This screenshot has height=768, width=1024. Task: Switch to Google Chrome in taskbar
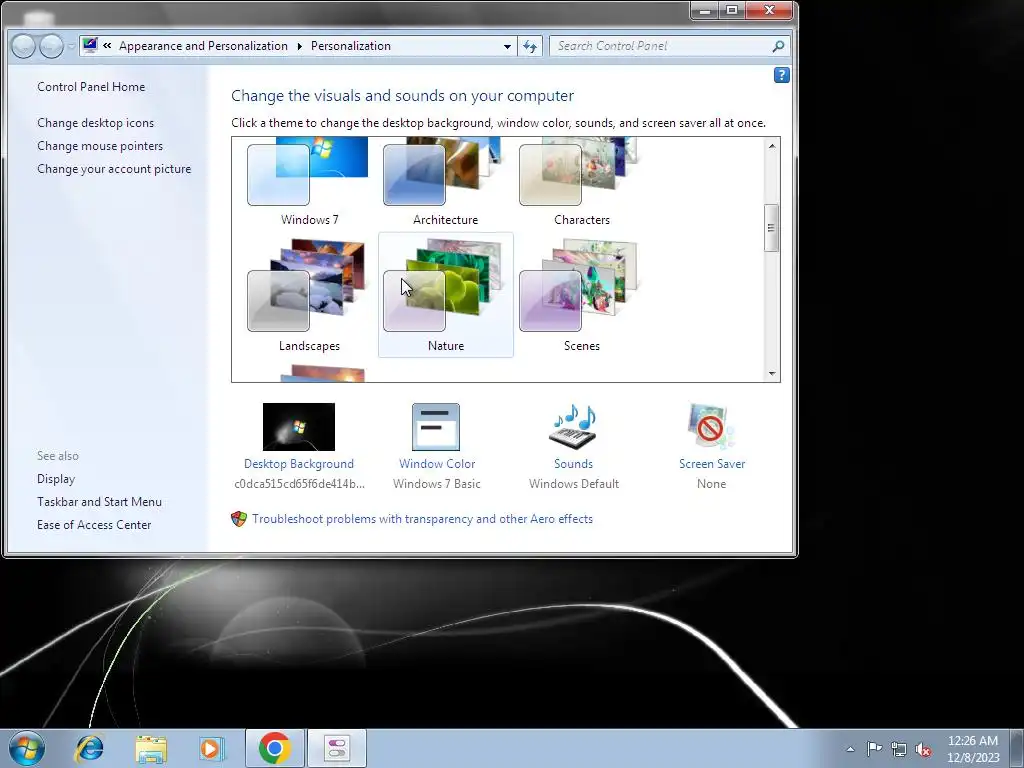(x=275, y=748)
